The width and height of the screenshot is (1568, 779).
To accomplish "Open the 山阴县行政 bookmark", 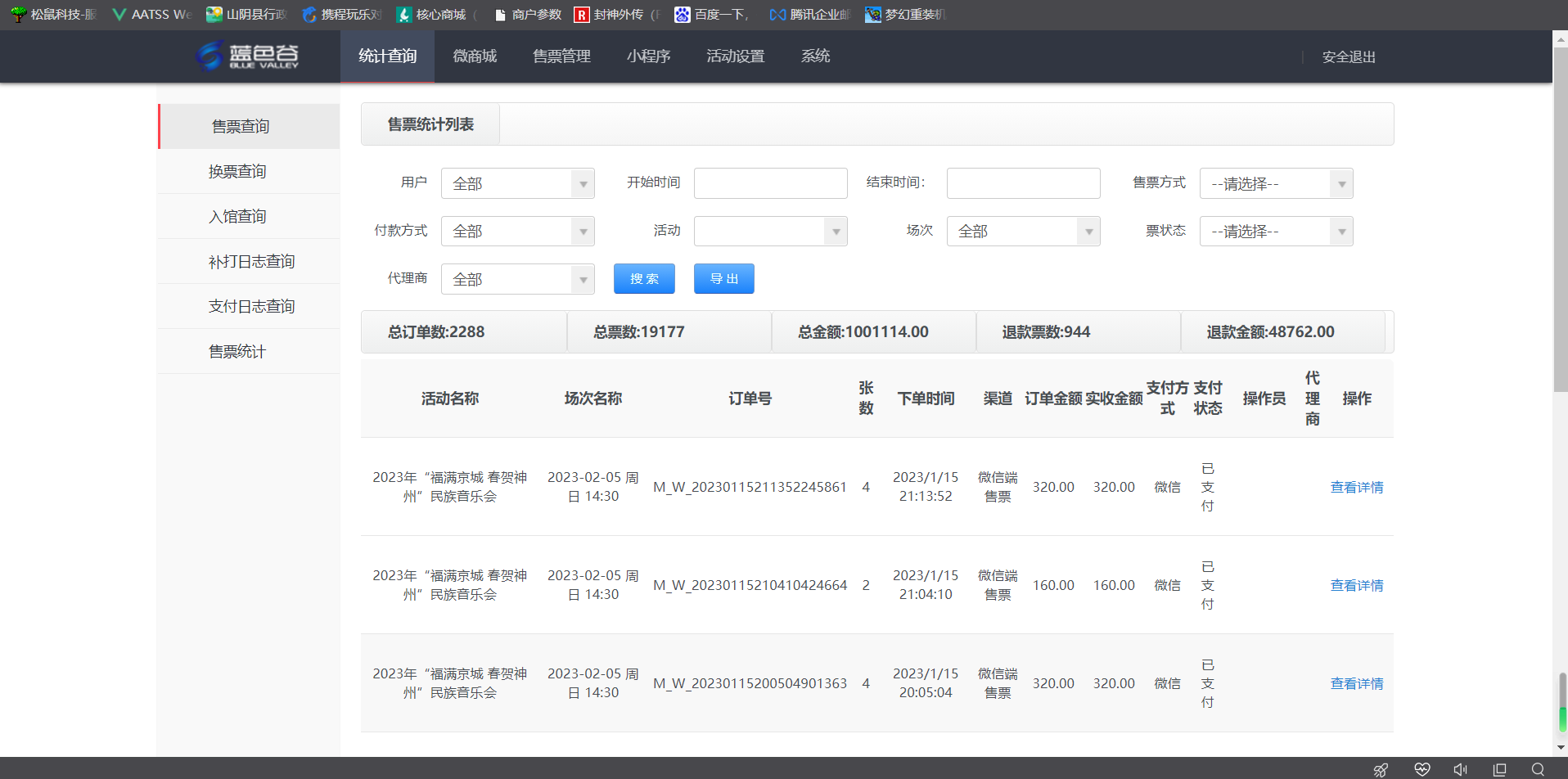I will point(247,15).
